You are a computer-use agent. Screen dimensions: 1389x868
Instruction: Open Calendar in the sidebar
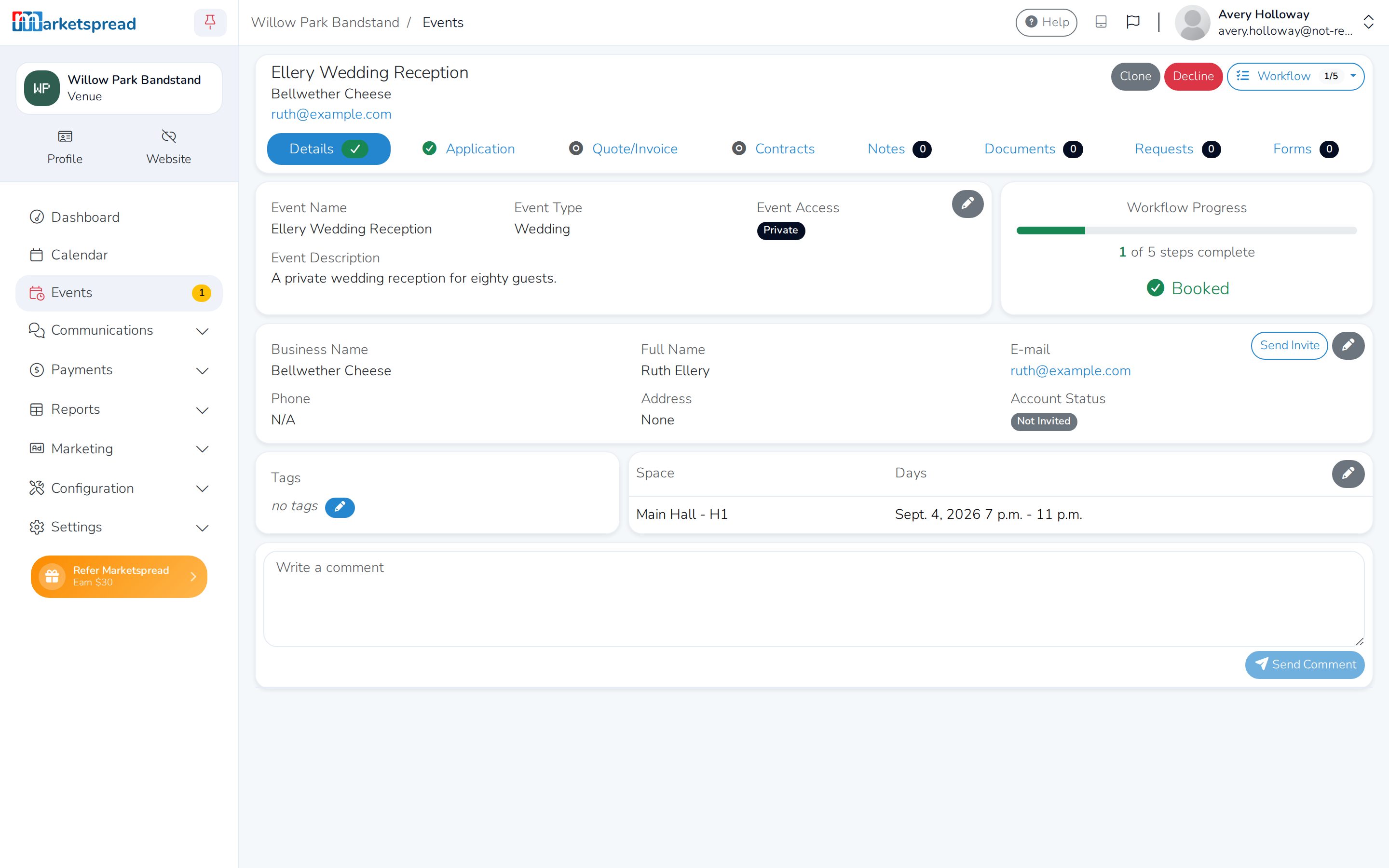pyautogui.click(x=119, y=255)
